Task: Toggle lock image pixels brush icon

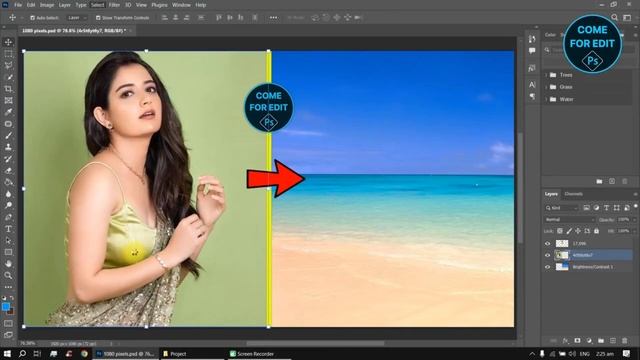Action: click(569, 231)
